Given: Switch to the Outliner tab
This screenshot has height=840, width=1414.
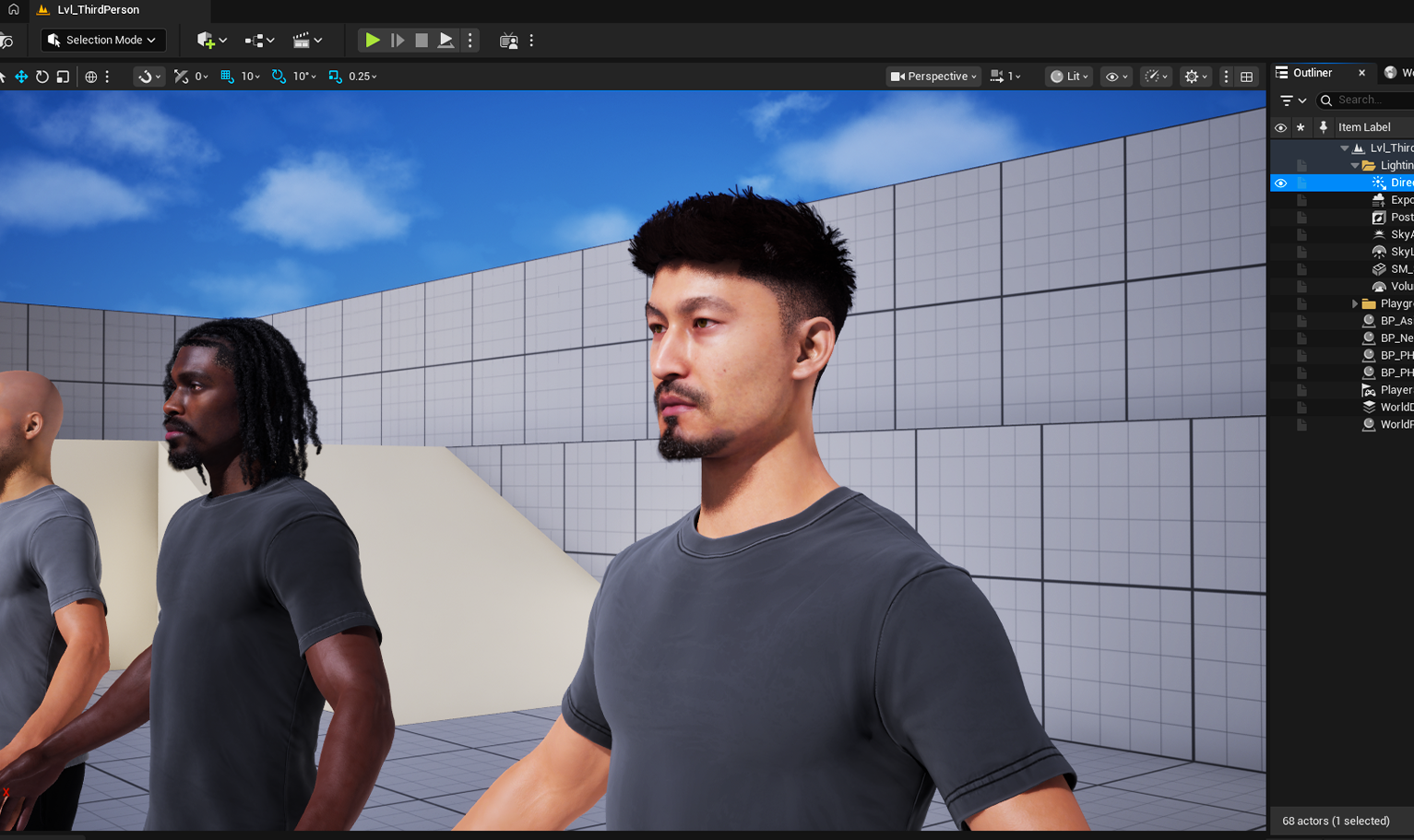Looking at the screenshot, I should tap(1311, 73).
